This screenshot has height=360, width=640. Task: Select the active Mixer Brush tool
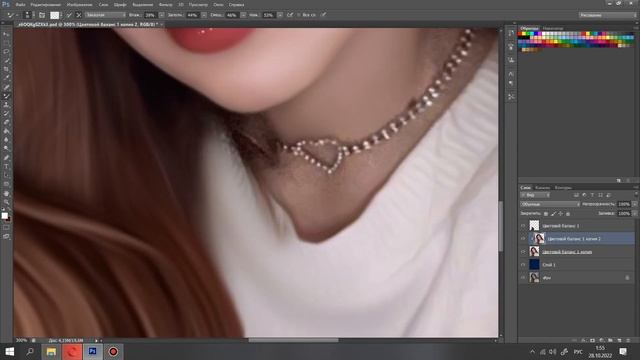pos(6,96)
